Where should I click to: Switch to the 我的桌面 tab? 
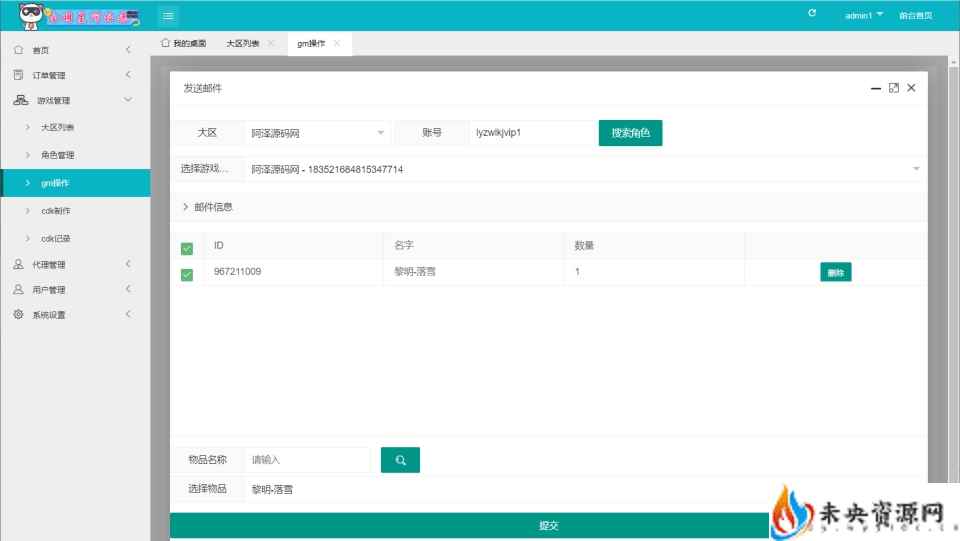184,43
